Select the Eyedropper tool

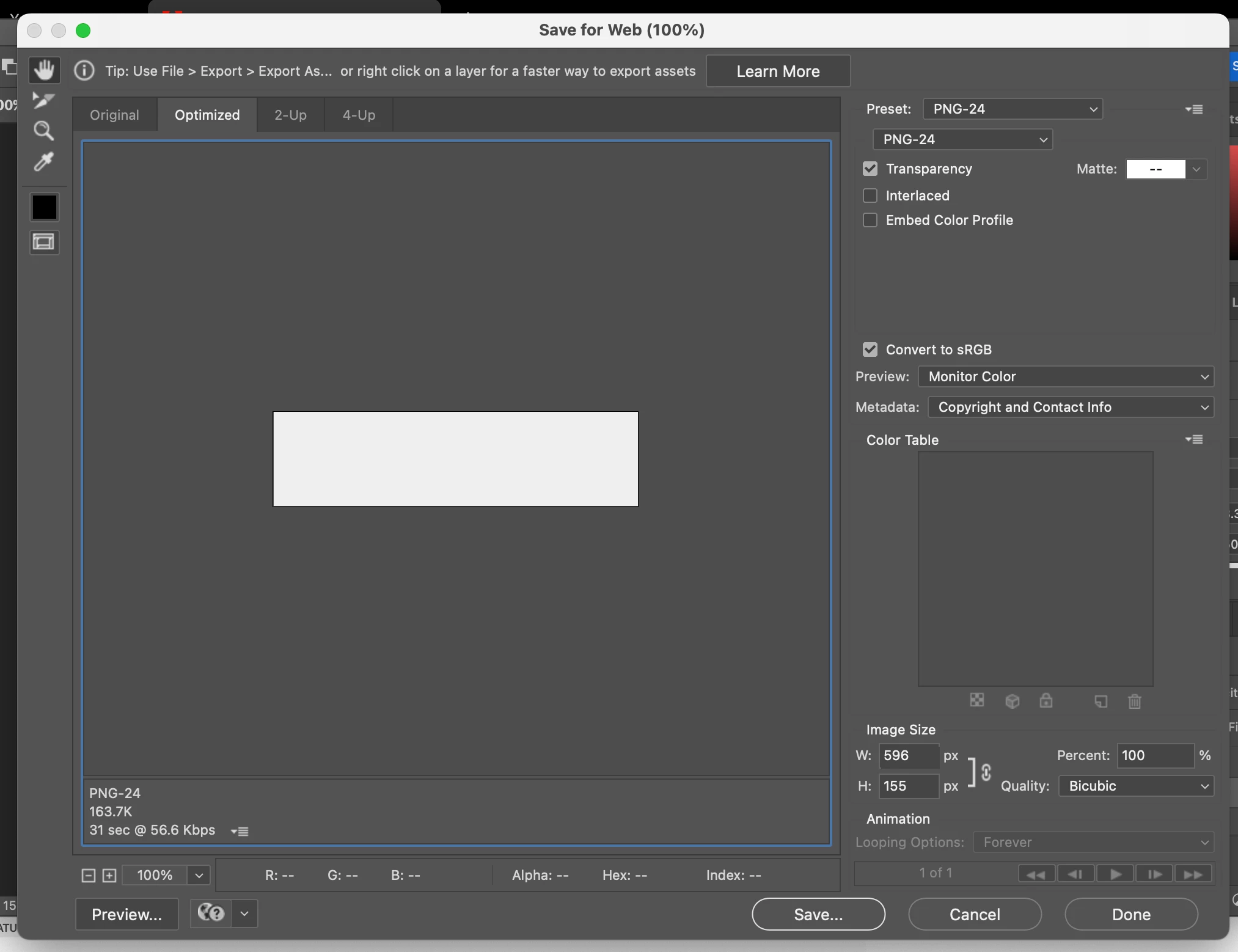43,162
